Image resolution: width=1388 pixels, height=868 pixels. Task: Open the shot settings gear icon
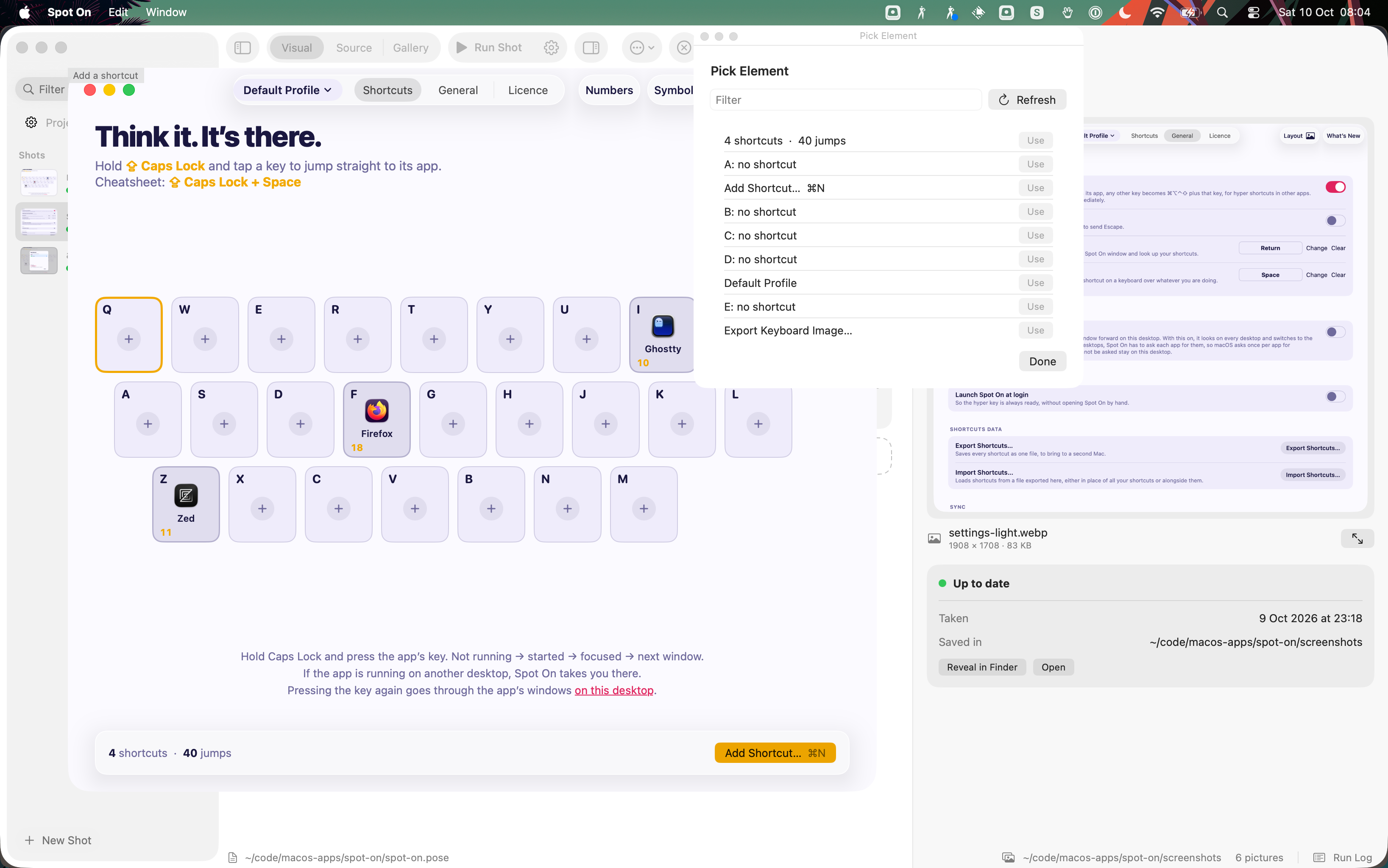[x=551, y=47]
